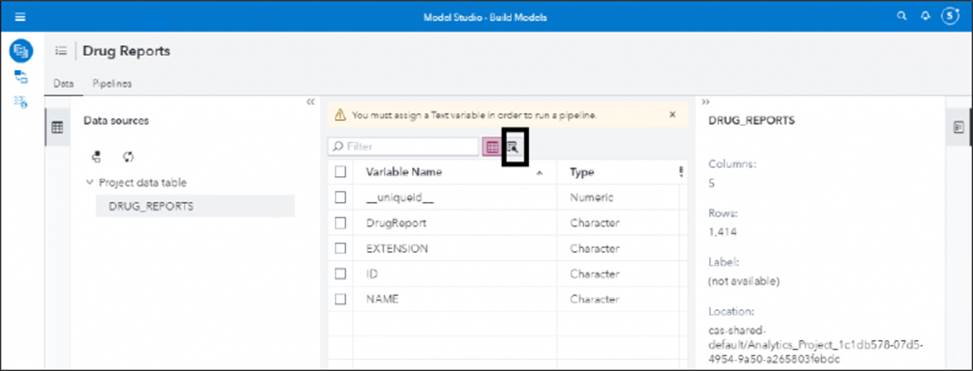Select the Data tab
This screenshot has height=371, width=973.
coord(63,84)
